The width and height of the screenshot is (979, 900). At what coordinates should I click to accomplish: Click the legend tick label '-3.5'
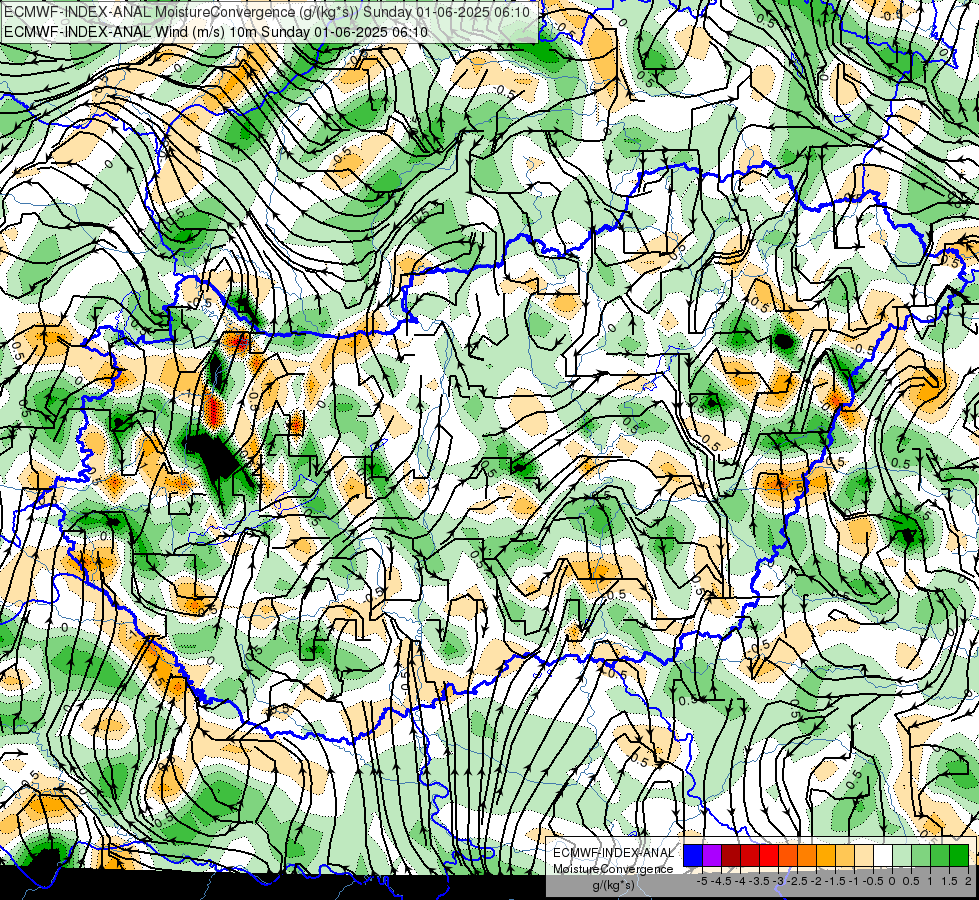[759, 881]
